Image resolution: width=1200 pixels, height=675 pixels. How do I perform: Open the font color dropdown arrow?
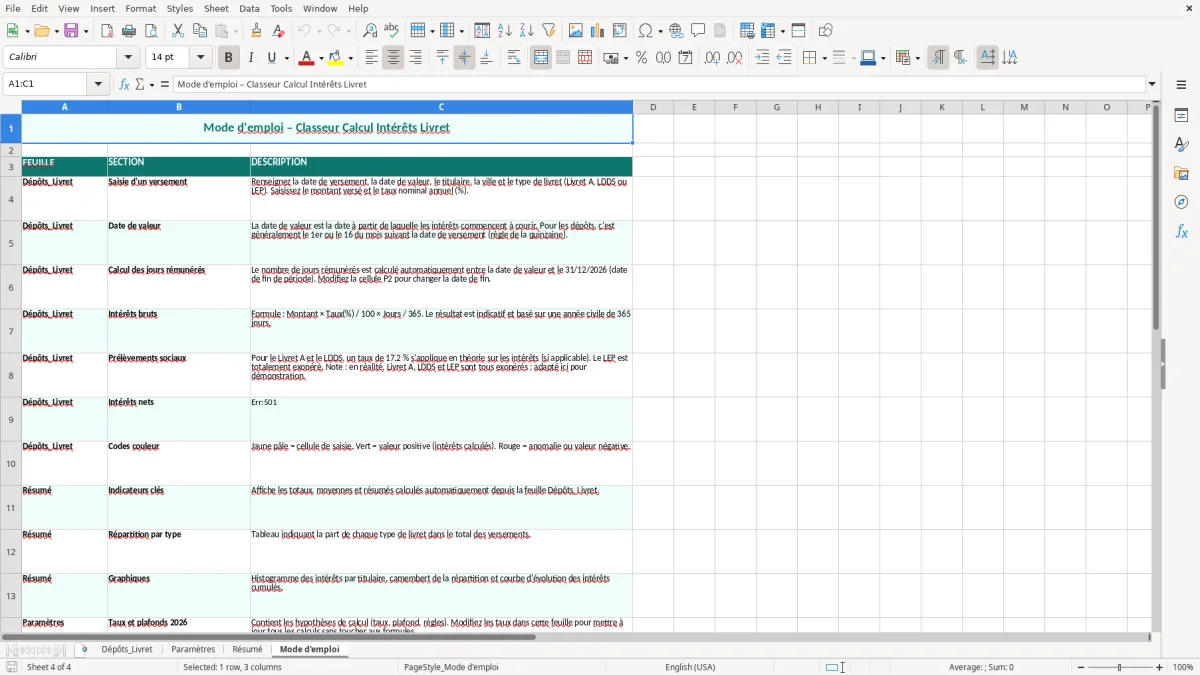click(320, 58)
